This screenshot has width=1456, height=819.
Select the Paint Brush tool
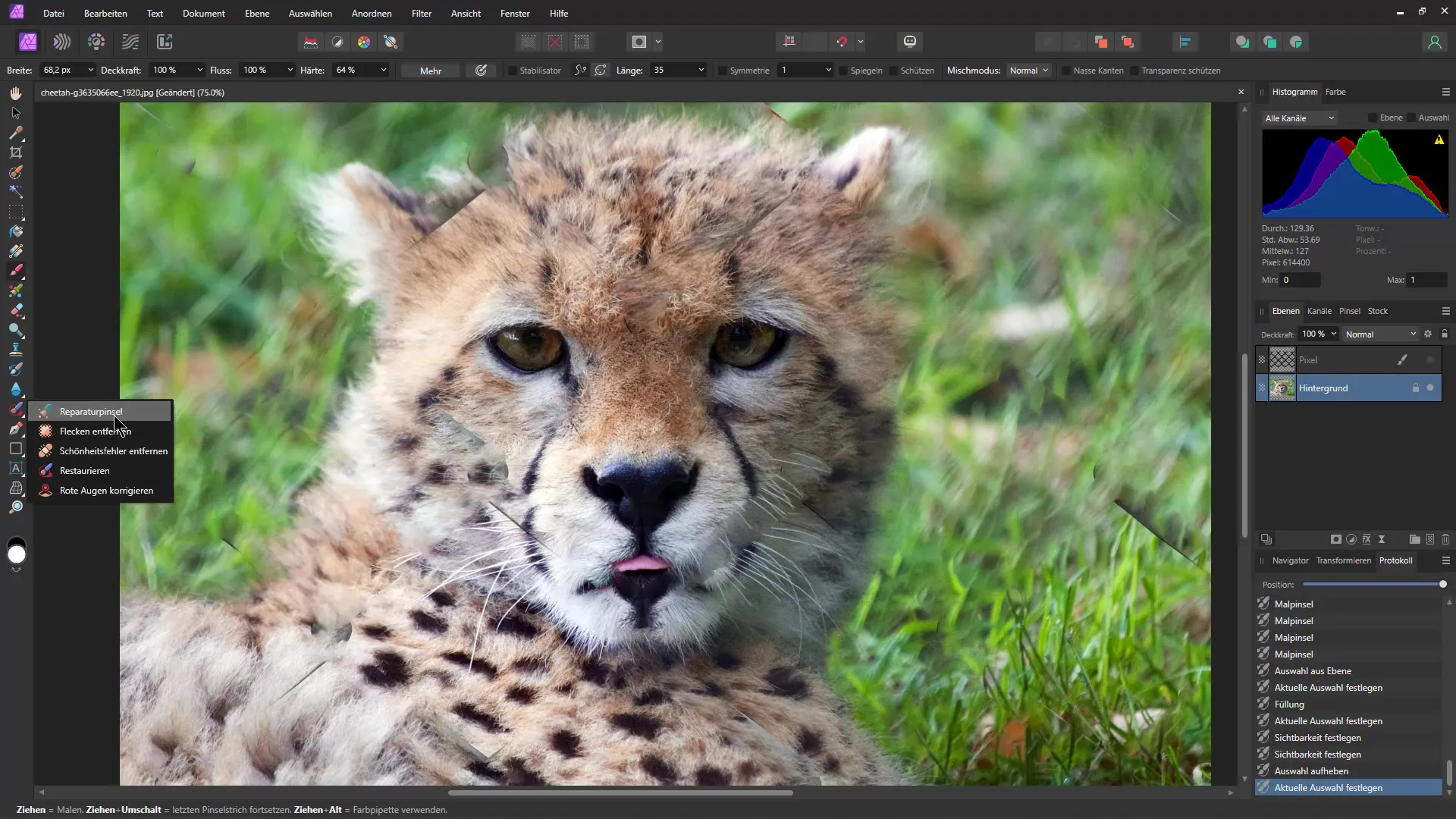[x=16, y=271]
